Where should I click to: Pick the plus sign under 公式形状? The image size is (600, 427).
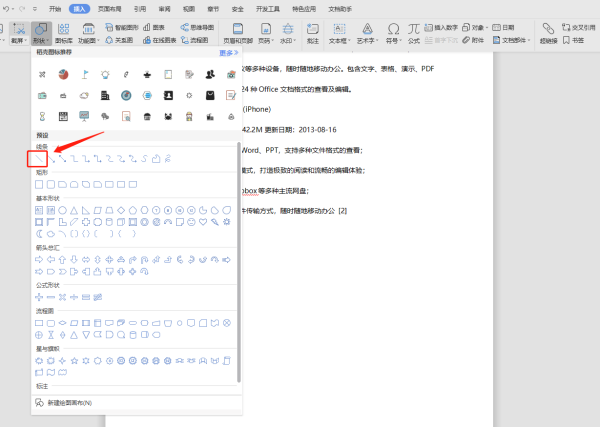tap(39, 297)
